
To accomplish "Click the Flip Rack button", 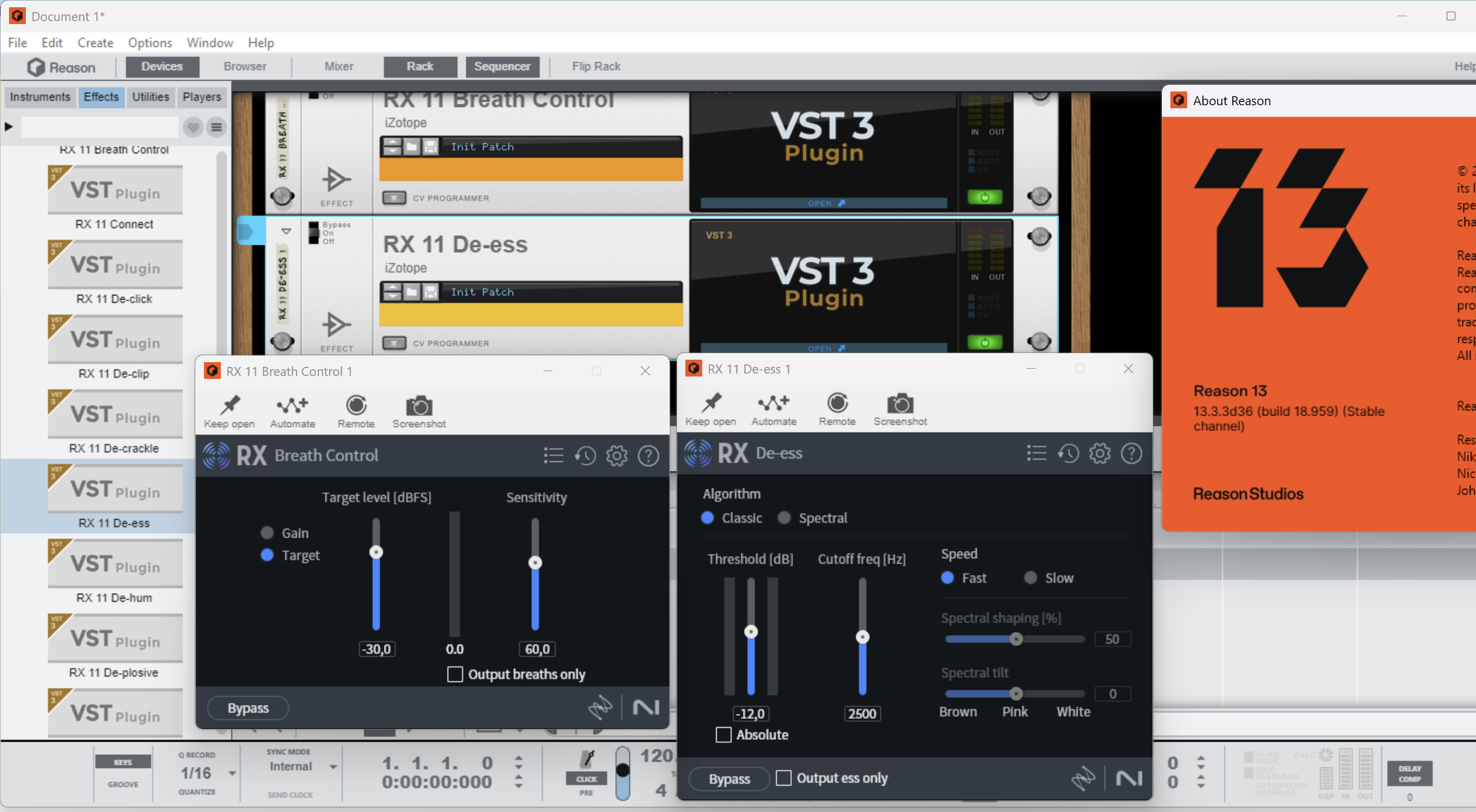I will pyautogui.click(x=596, y=66).
